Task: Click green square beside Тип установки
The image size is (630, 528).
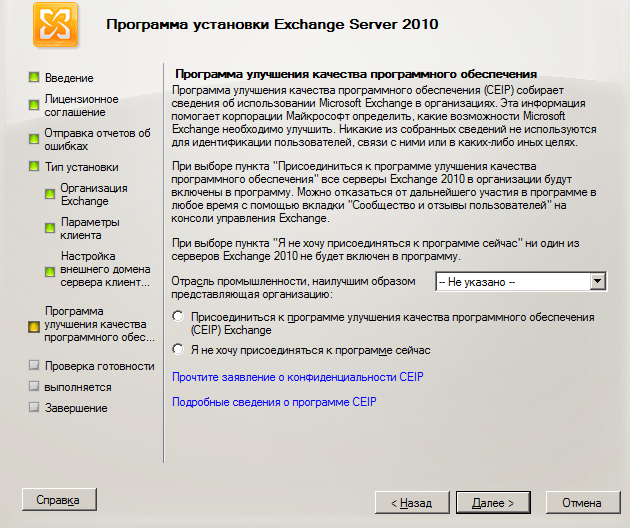Action: (34, 166)
